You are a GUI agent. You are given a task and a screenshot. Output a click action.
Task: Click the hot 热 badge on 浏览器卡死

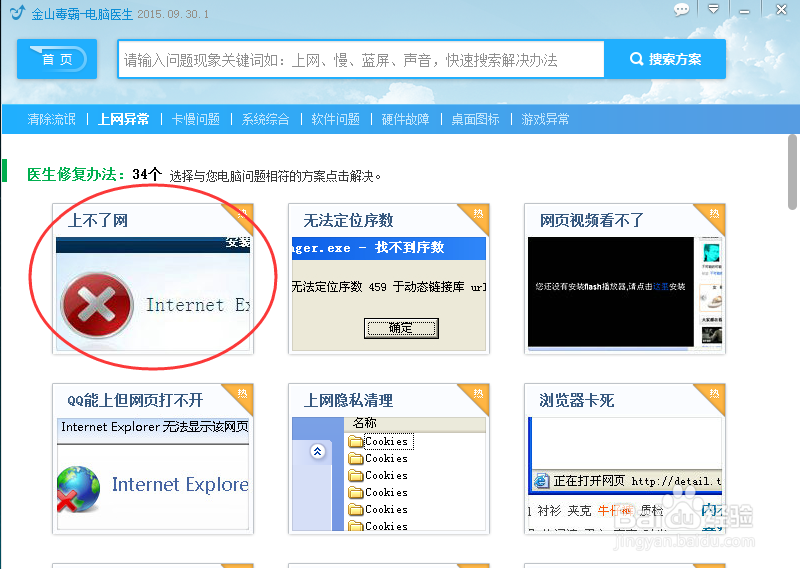coord(714,394)
